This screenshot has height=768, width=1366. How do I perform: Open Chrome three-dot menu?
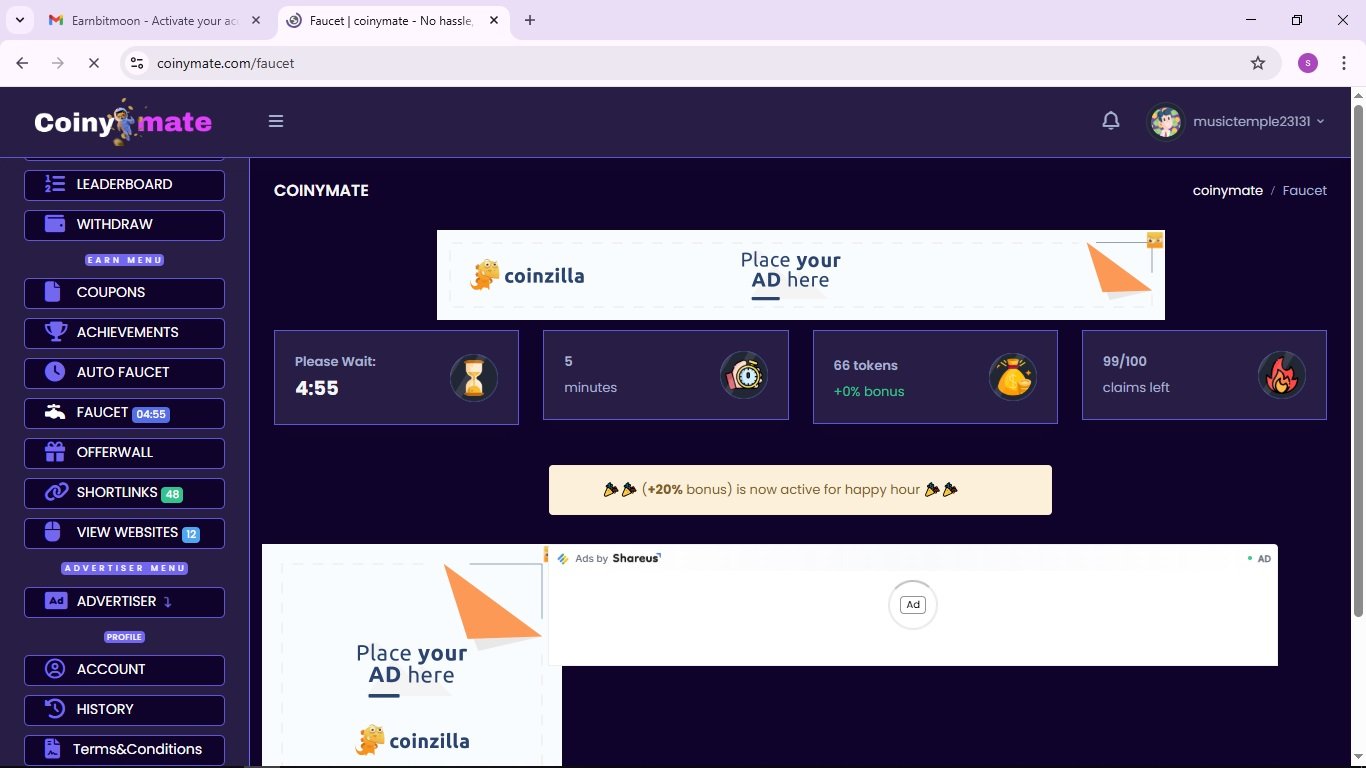click(x=1344, y=63)
